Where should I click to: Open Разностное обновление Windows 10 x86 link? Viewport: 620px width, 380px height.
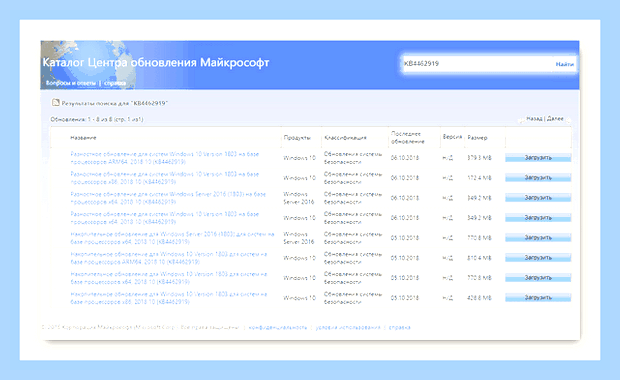coord(165,178)
